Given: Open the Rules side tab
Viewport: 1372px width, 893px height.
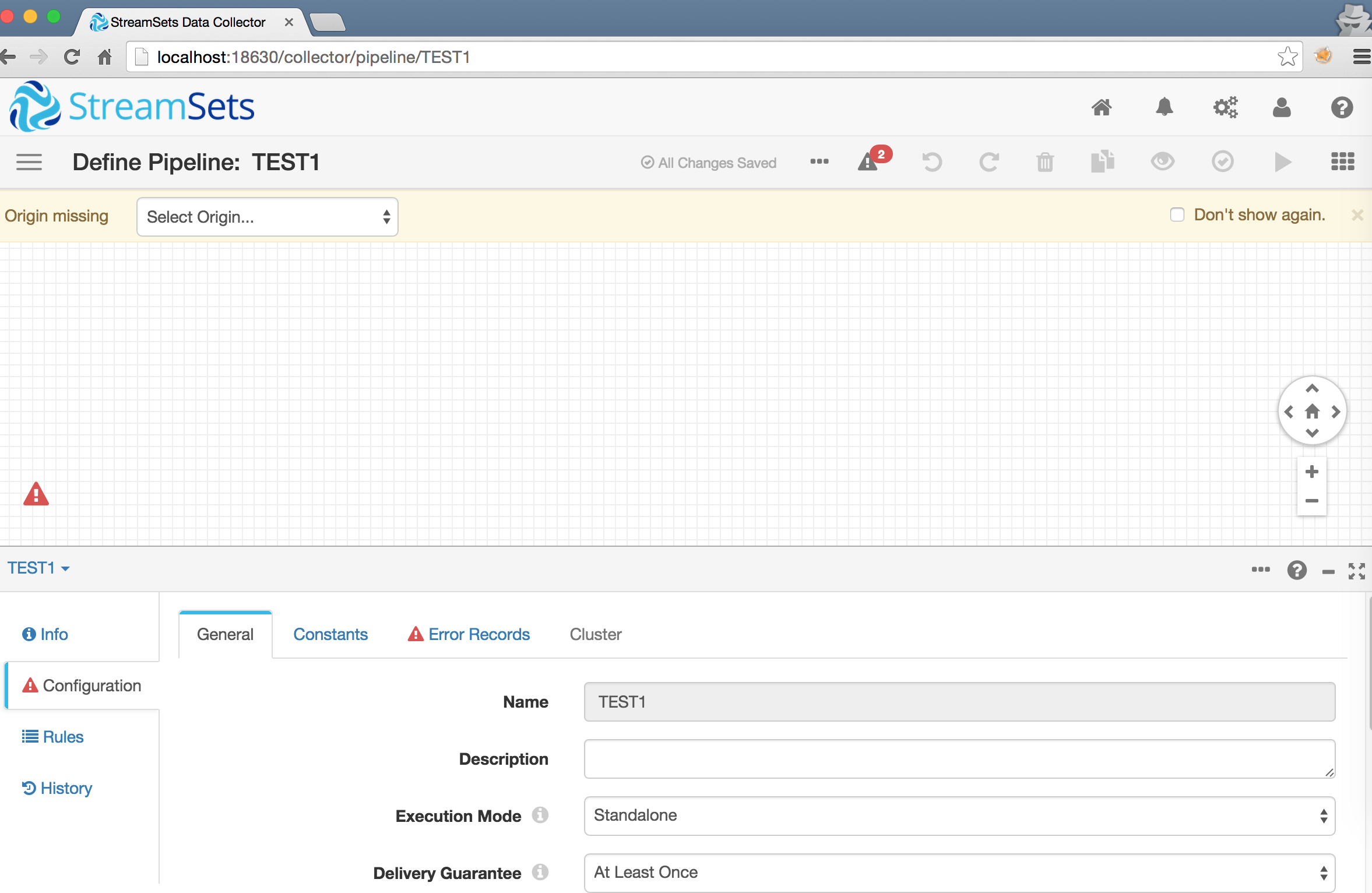Looking at the screenshot, I should click(52, 737).
